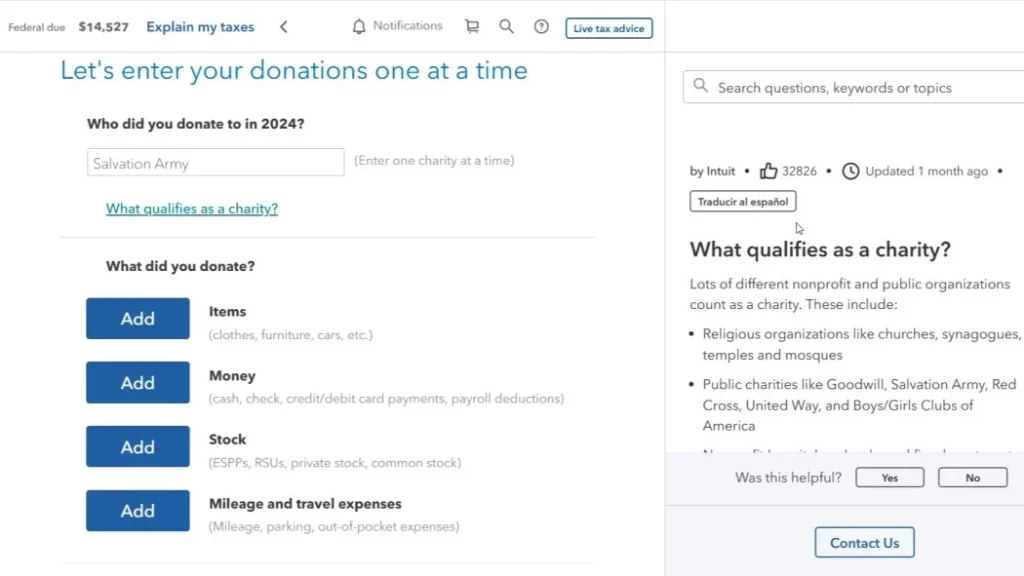
Task: Click the clock icon beside Updated
Action: (x=850, y=171)
